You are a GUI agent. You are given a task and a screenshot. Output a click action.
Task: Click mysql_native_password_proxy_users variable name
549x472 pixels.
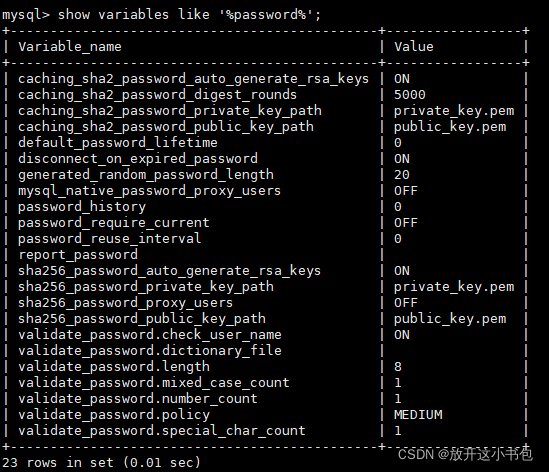(x=150, y=191)
